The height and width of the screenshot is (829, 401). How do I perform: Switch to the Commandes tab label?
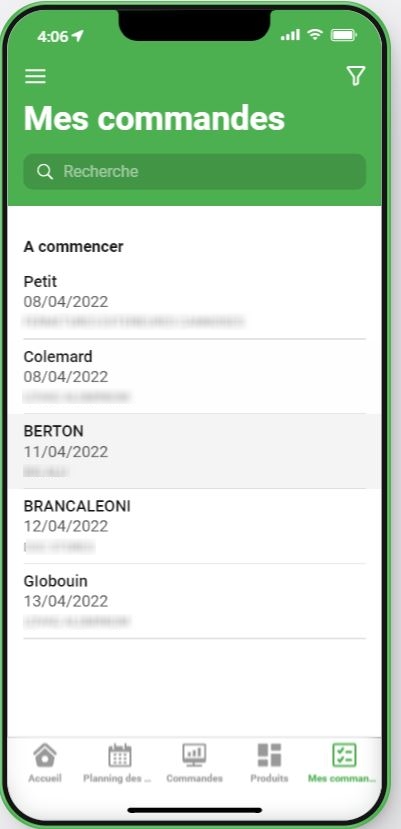click(x=194, y=778)
